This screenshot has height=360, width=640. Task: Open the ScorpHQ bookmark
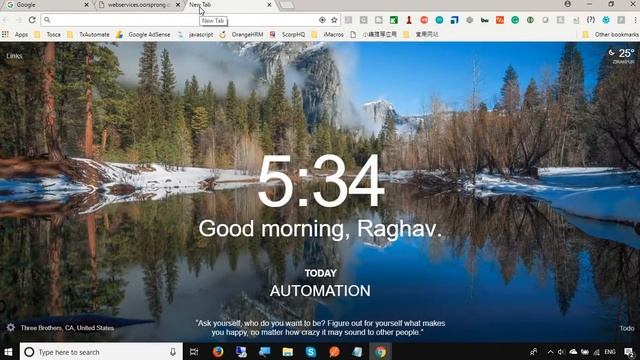(x=287, y=35)
